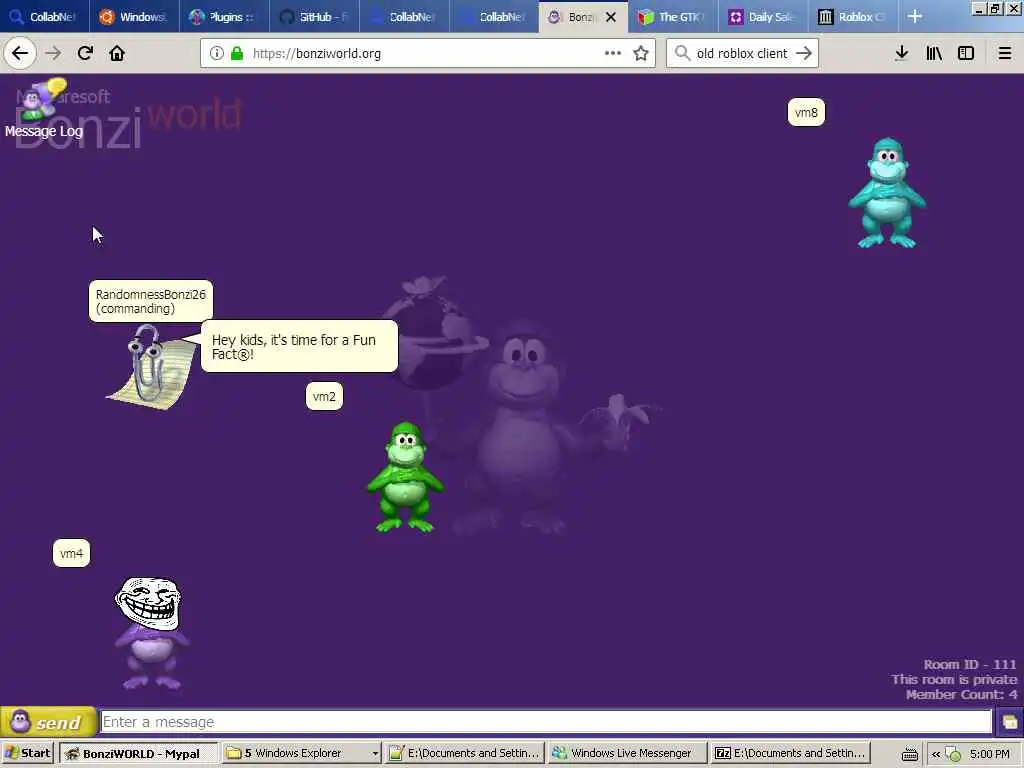This screenshot has width=1024, height=768.
Task: Switch to The GTK tab
Action: [x=673, y=17]
